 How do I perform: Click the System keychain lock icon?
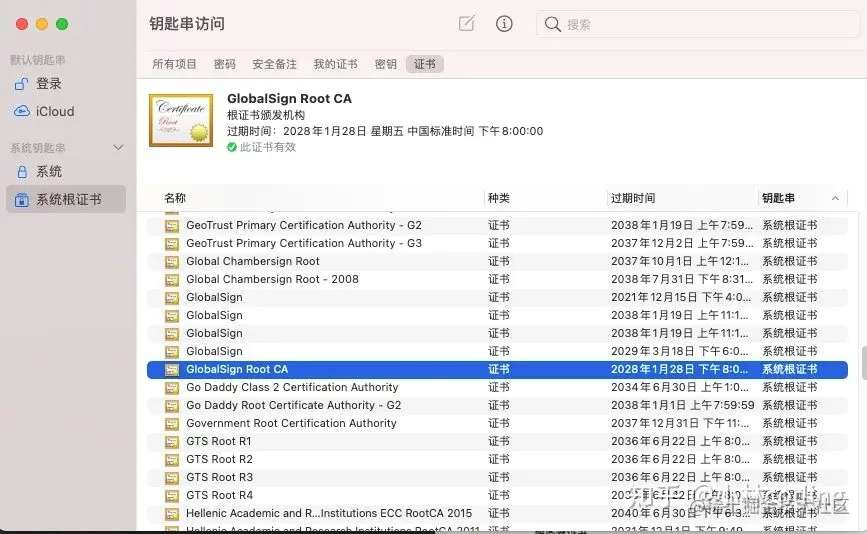point(22,172)
